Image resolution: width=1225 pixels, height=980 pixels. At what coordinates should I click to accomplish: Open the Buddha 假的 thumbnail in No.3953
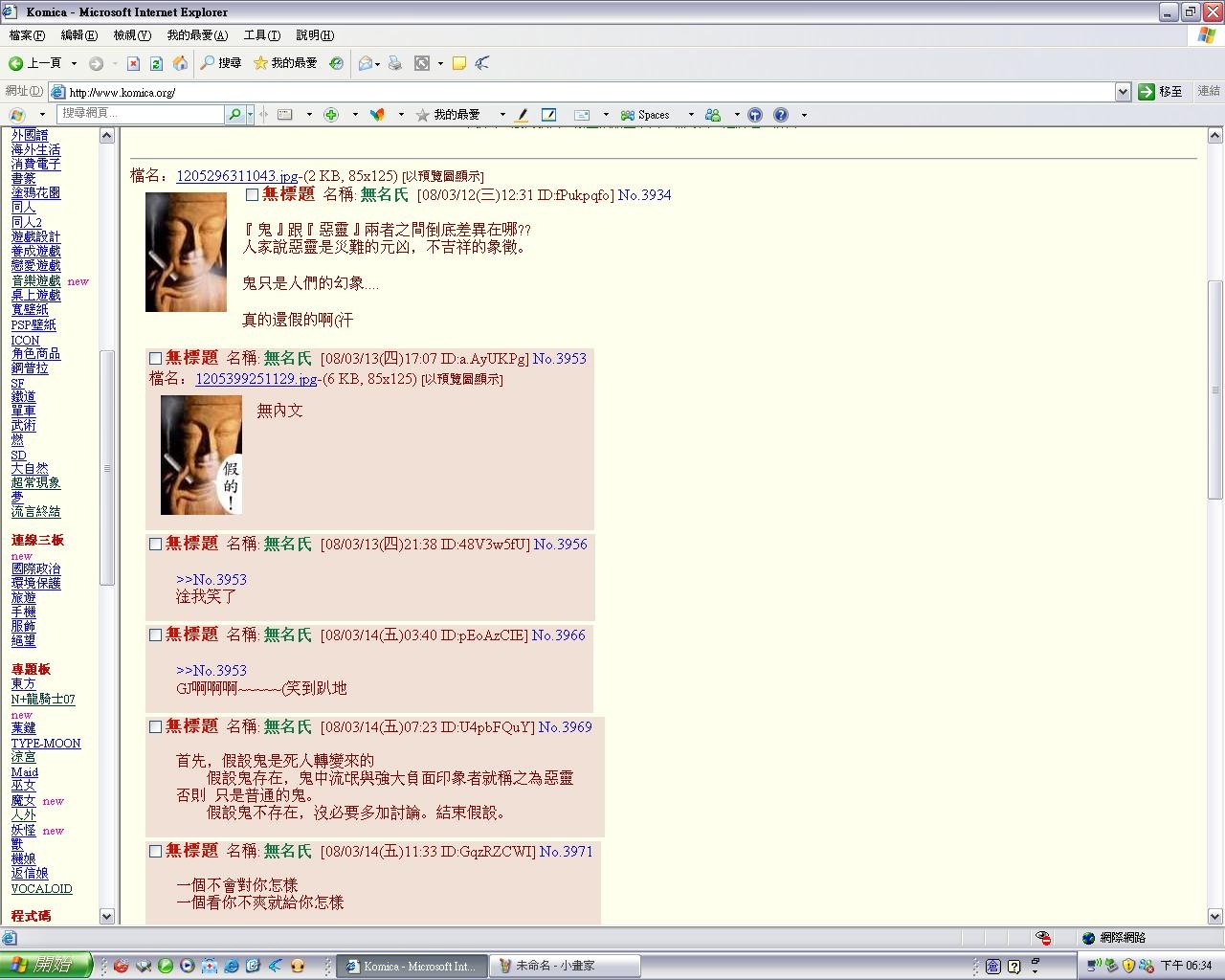(x=201, y=456)
